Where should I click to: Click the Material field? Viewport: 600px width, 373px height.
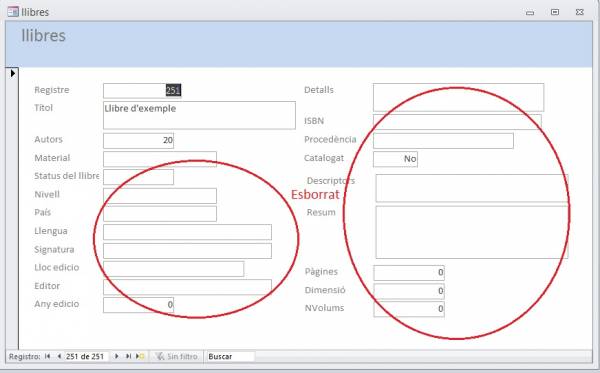[160, 159]
